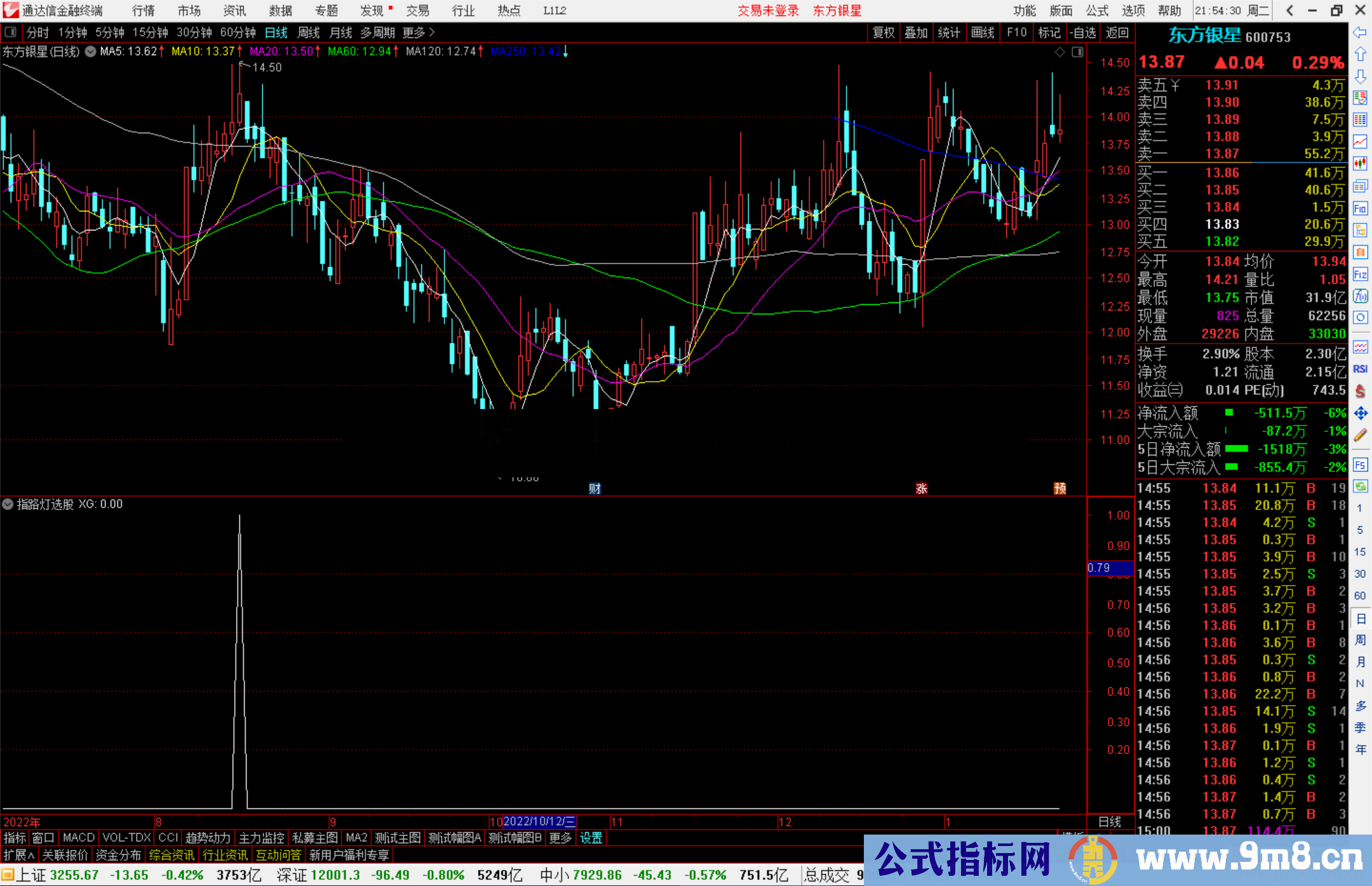
Task: Toggle the diamond marker icon above chart
Action: click(1059, 52)
